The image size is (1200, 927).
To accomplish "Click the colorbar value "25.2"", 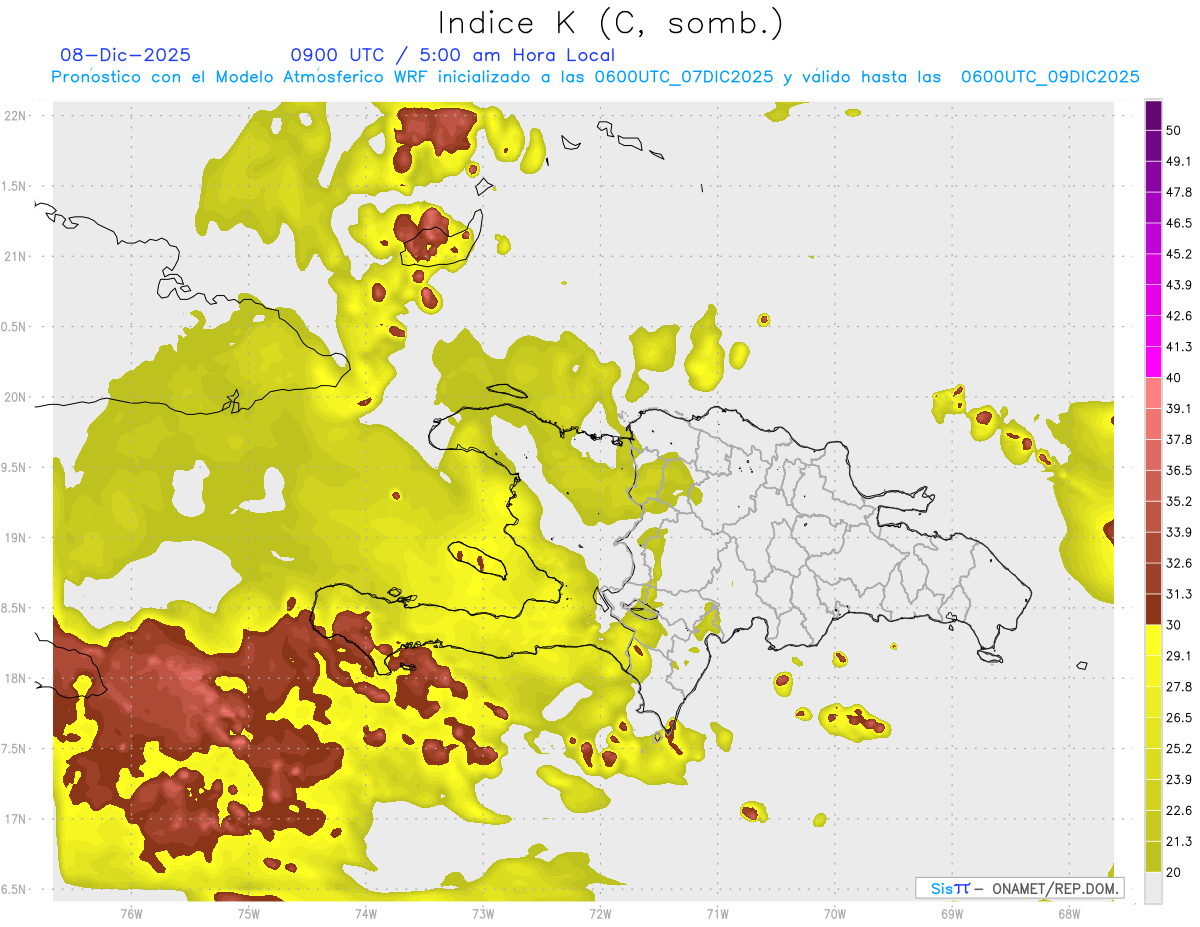I will coord(1179,749).
